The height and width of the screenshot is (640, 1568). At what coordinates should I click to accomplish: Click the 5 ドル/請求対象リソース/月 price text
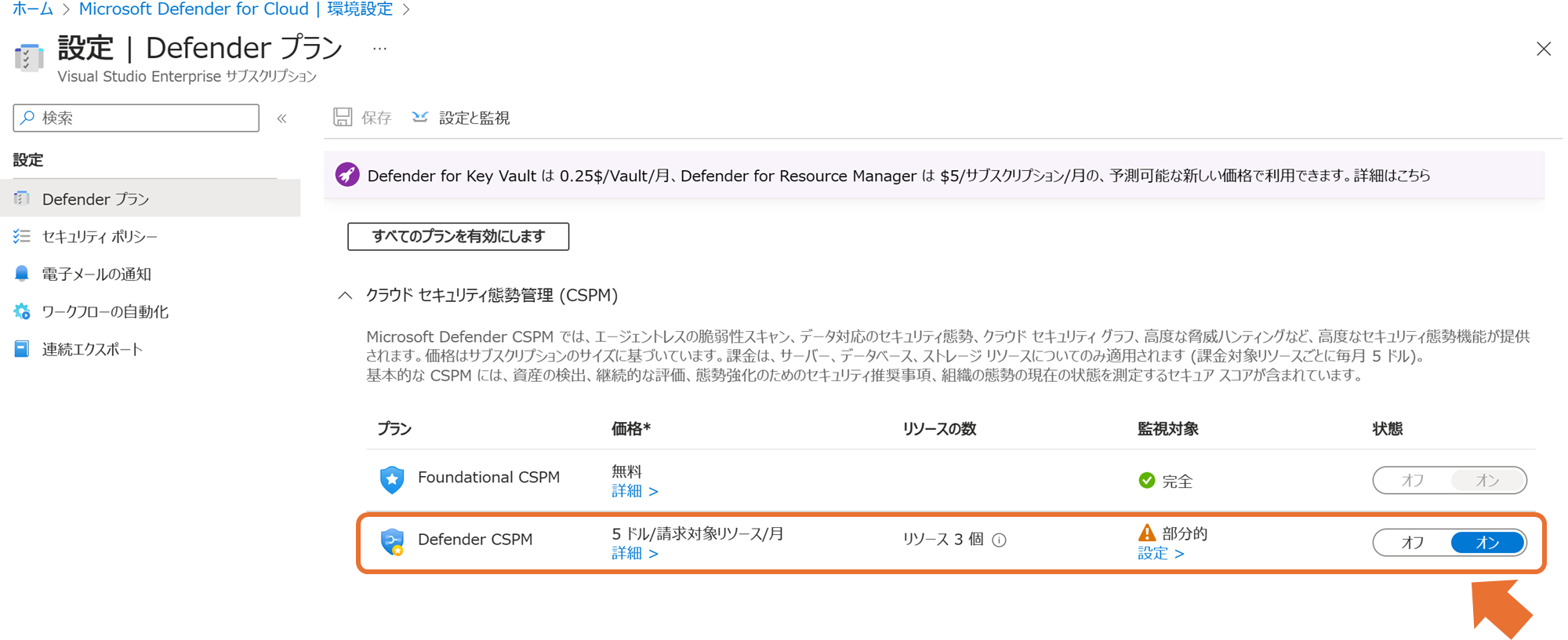click(x=698, y=534)
